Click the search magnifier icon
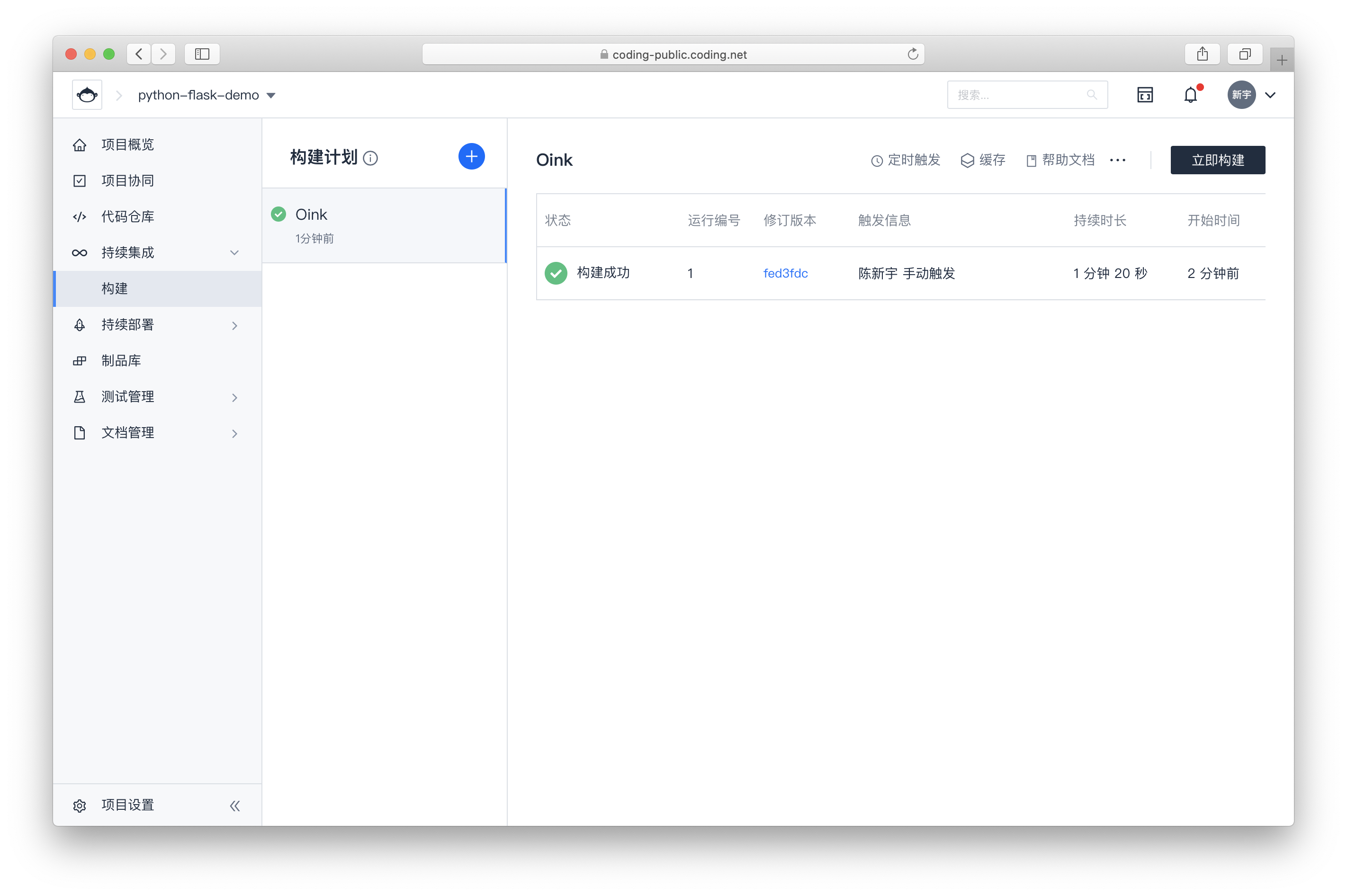 tap(1092, 95)
